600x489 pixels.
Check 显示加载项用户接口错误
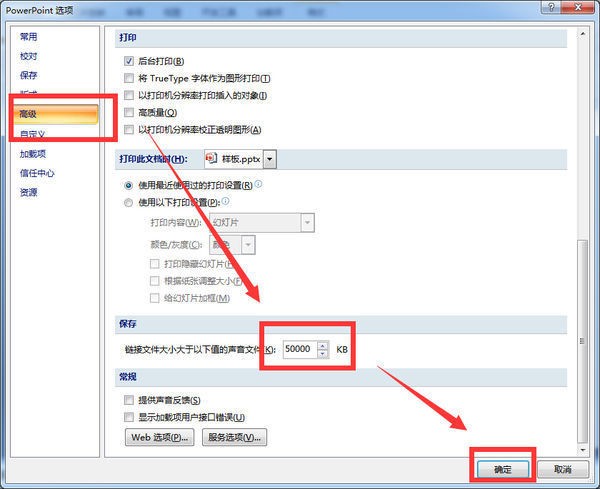click(129, 417)
